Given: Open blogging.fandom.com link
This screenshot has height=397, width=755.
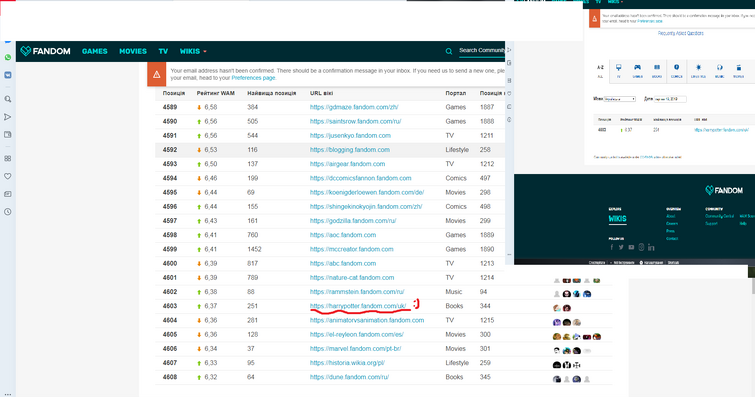Looking at the screenshot, I should click(x=350, y=150).
